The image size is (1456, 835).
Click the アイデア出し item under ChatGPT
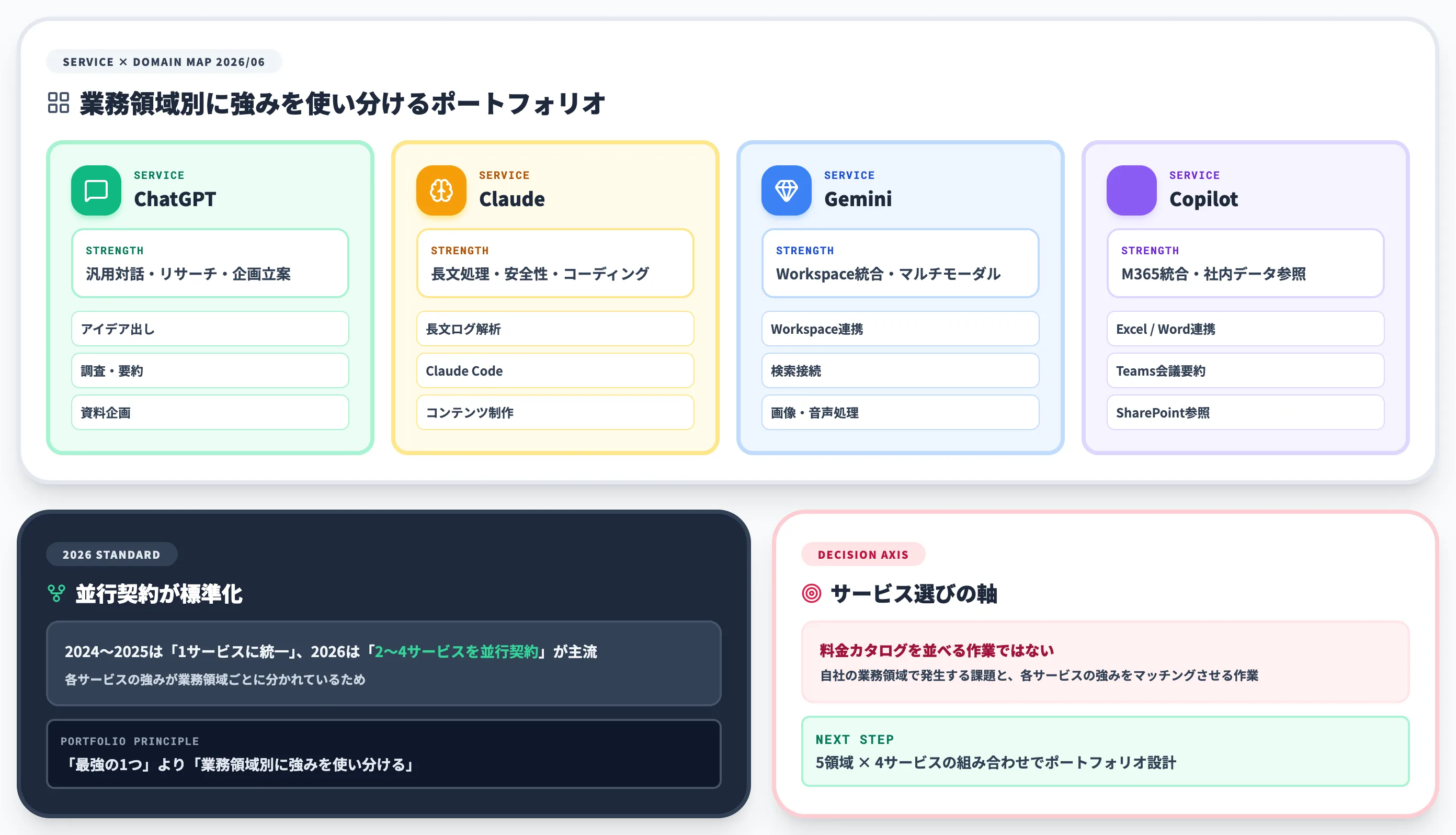[210, 329]
